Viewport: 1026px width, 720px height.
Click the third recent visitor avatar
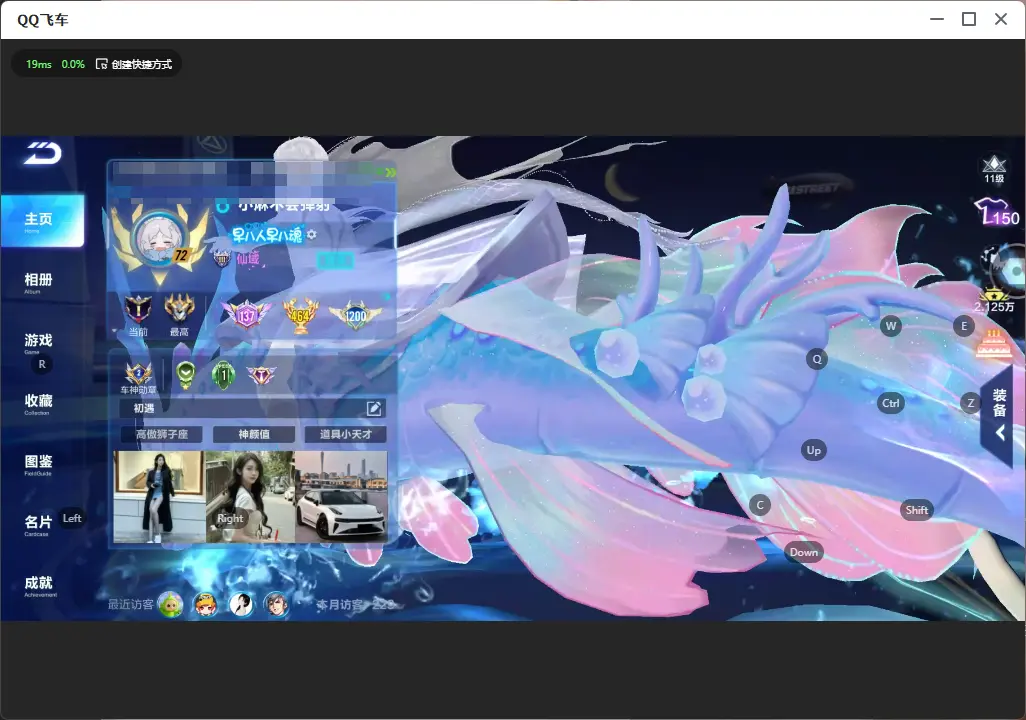click(x=241, y=604)
